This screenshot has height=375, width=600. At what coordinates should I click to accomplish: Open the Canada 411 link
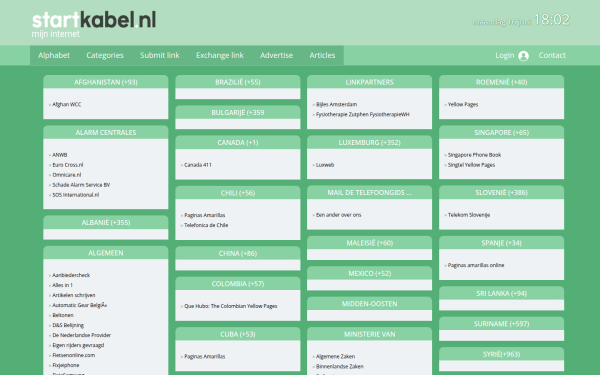tap(198, 165)
